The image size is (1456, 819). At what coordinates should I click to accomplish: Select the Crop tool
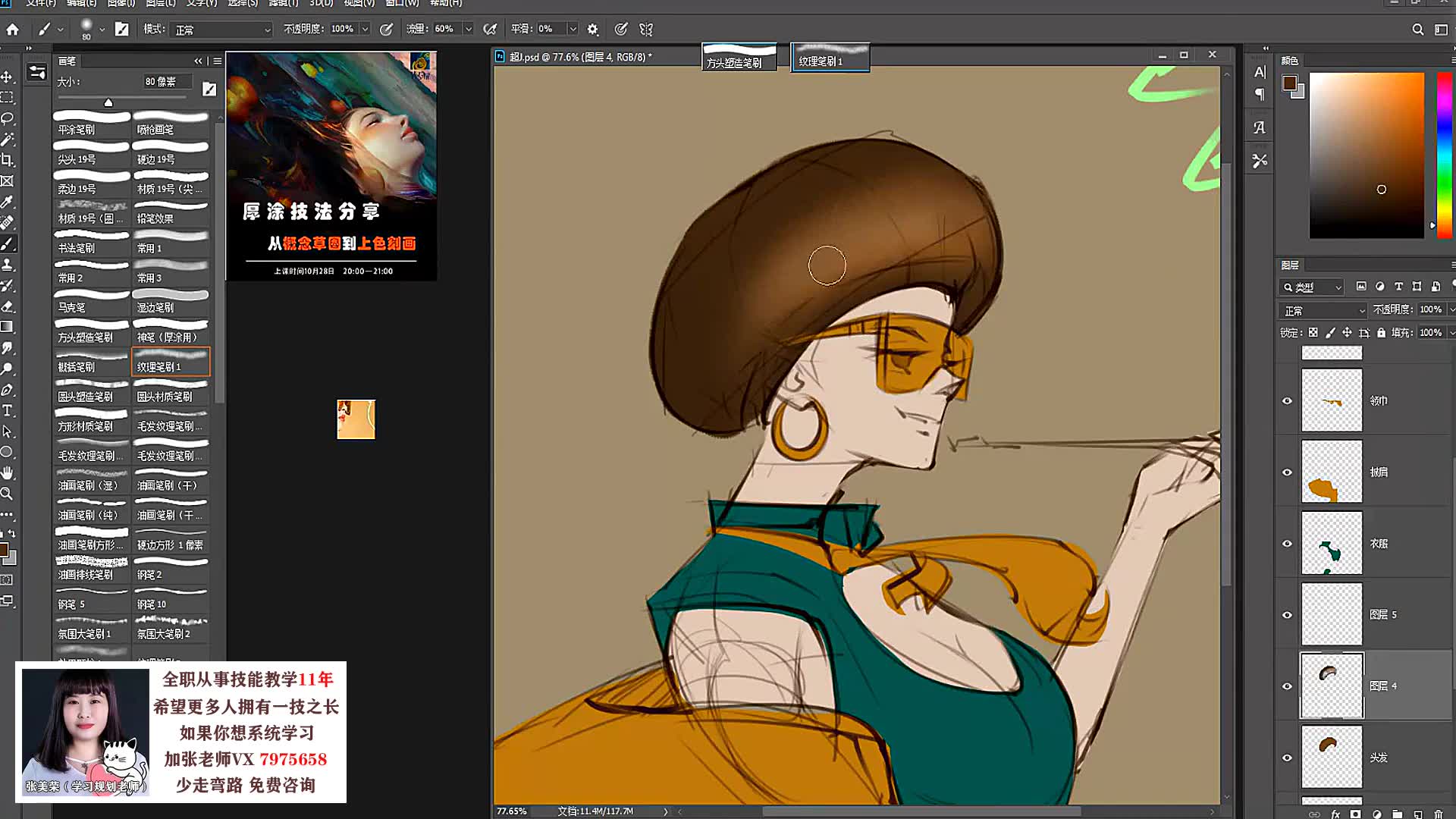pos(7,160)
